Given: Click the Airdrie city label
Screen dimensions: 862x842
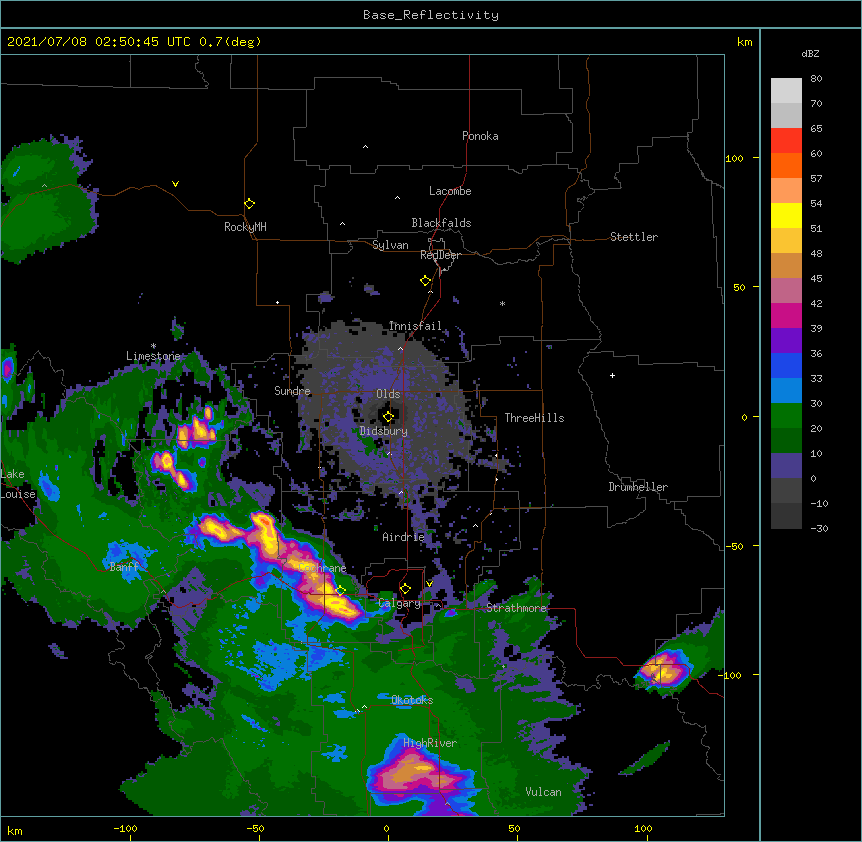Looking at the screenshot, I should (403, 537).
